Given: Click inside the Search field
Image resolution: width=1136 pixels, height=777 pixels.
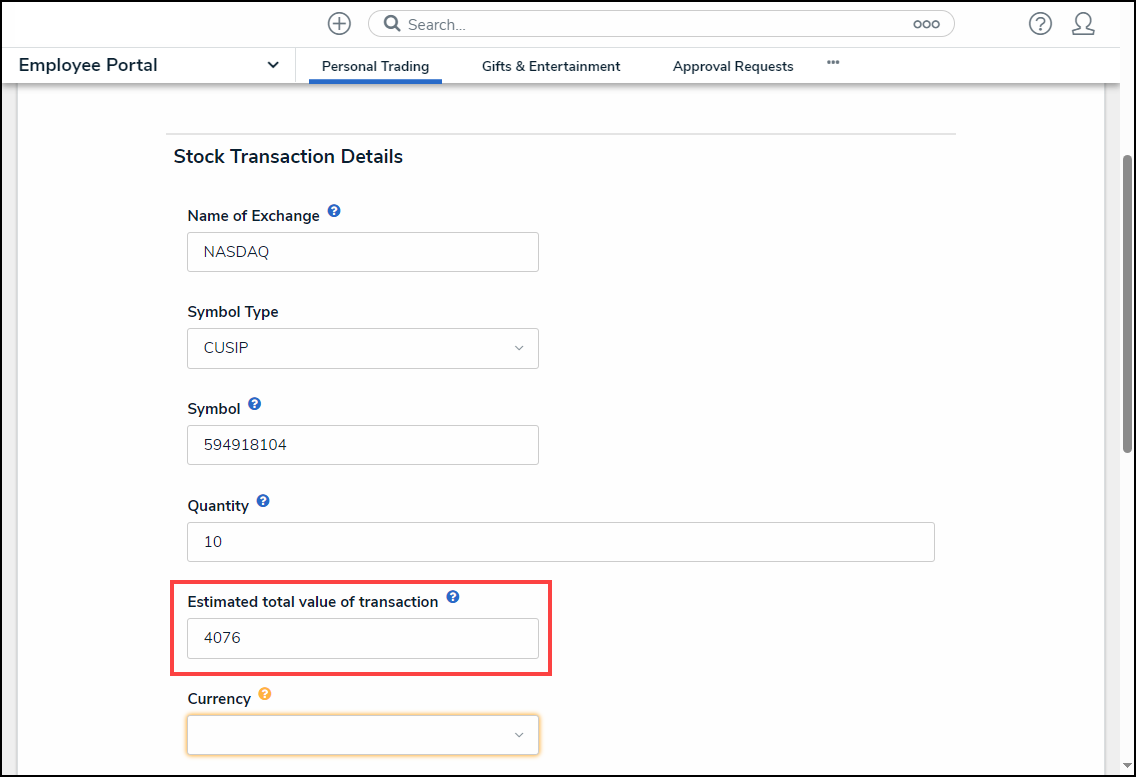Looking at the screenshot, I should coord(600,23).
